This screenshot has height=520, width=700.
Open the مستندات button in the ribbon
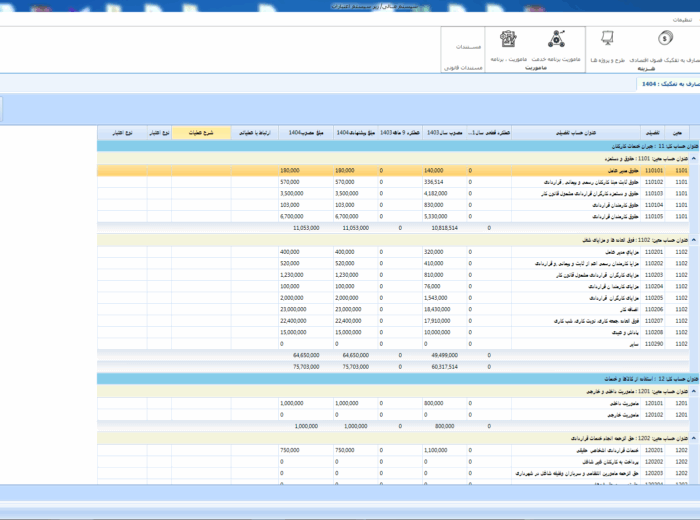(x=468, y=47)
